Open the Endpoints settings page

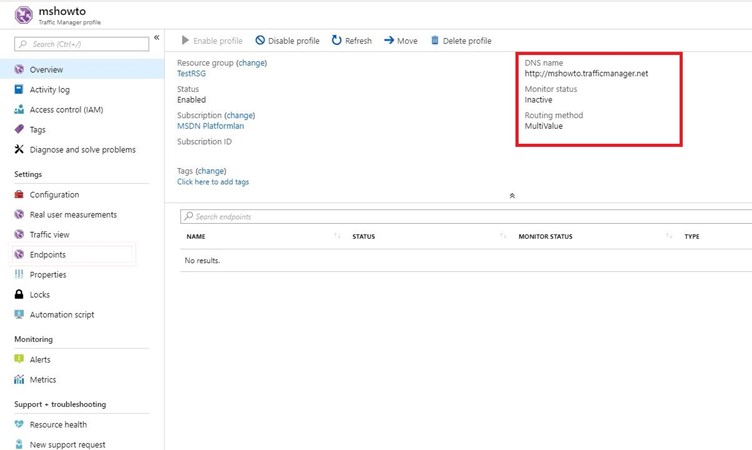(47, 255)
